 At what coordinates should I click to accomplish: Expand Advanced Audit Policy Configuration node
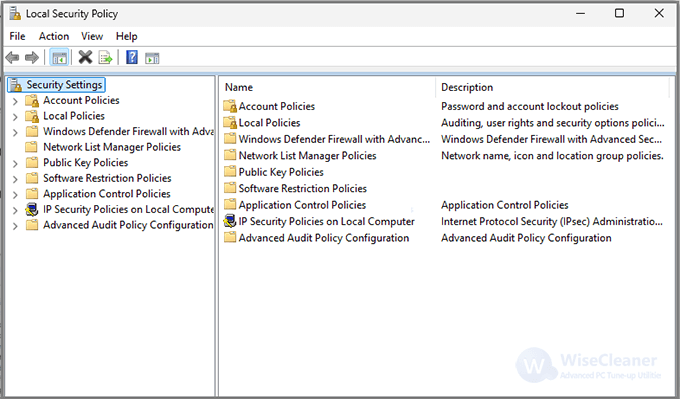pos(15,226)
